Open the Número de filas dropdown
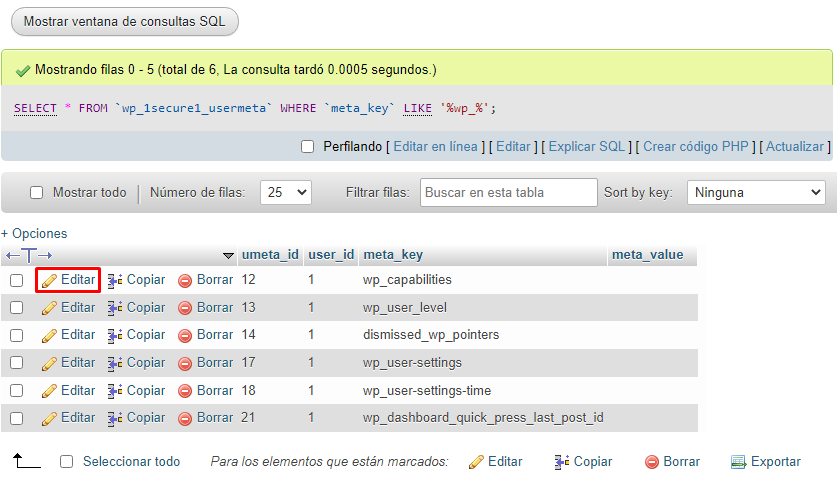Viewport: 837px width, 481px height. 286,192
